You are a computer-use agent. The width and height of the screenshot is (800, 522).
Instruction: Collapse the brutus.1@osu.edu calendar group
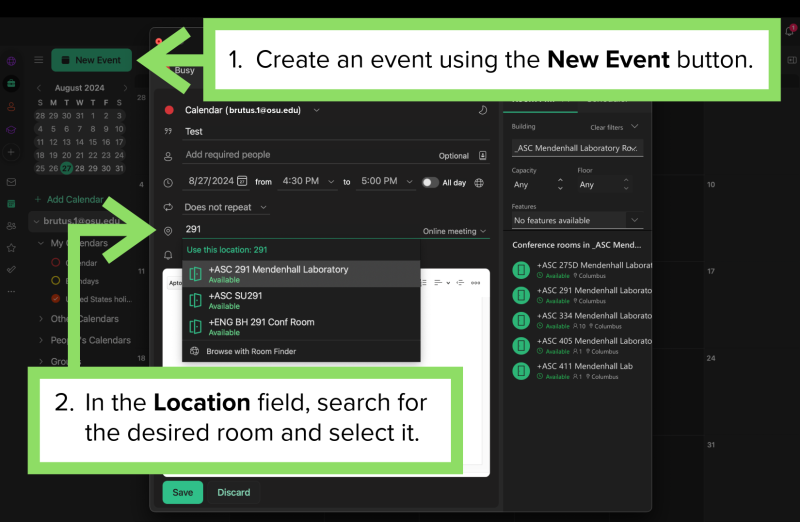pyautogui.click(x=36, y=221)
